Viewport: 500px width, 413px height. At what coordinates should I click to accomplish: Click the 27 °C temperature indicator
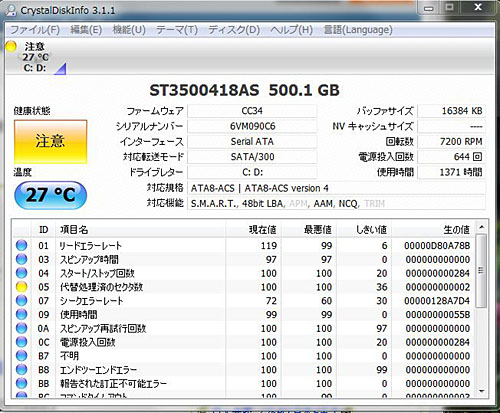tap(50, 195)
